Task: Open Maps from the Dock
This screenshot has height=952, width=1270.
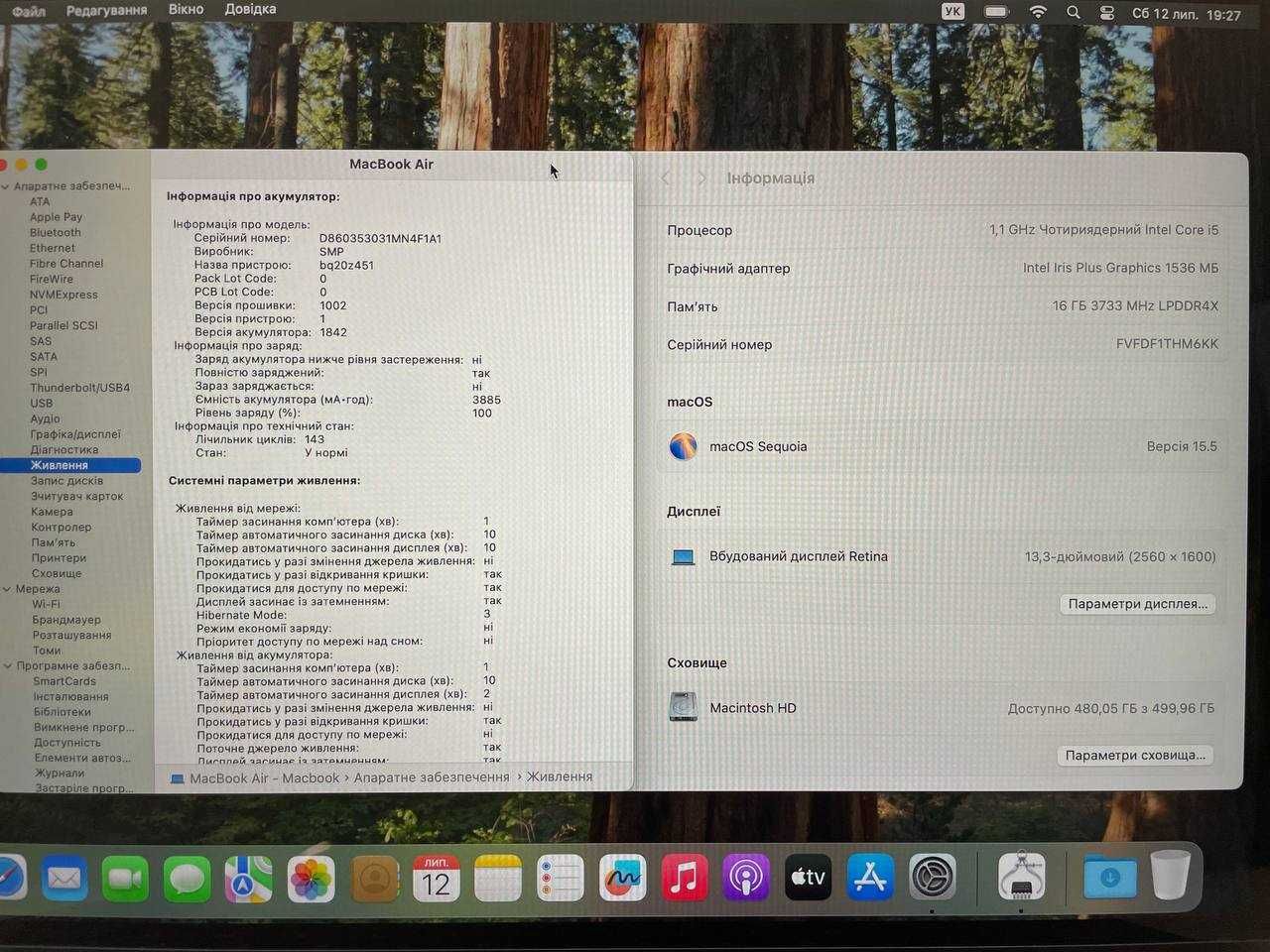Action: click(249, 878)
